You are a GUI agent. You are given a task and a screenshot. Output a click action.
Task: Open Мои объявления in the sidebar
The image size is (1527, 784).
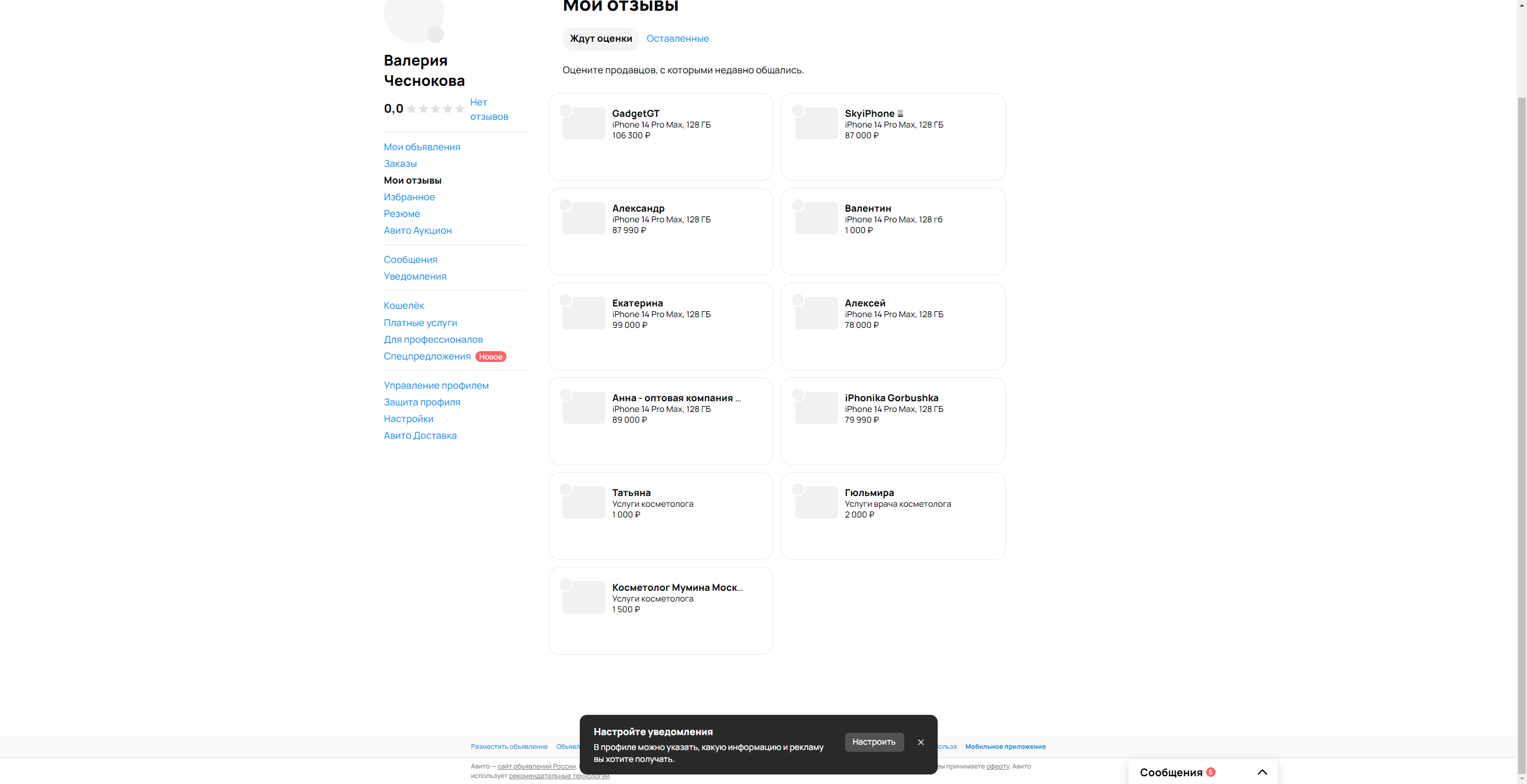(x=422, y=147)
